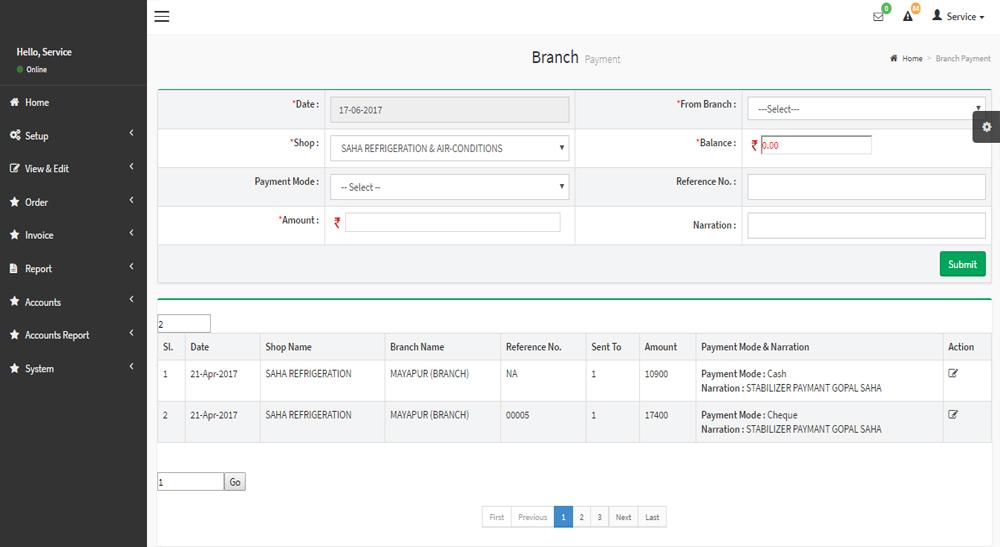Edit the Cheque payment row 2
The image size is (1000, 547).
tap(953, 414)
